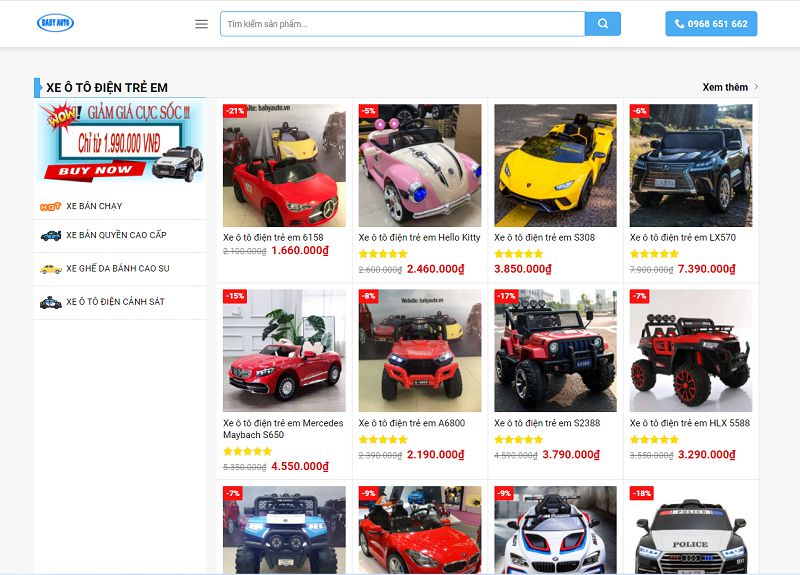Viewport: 800px width, 575px height.
Task: Click the 3.790.000đ price
Action: click(x=571, y=455)
